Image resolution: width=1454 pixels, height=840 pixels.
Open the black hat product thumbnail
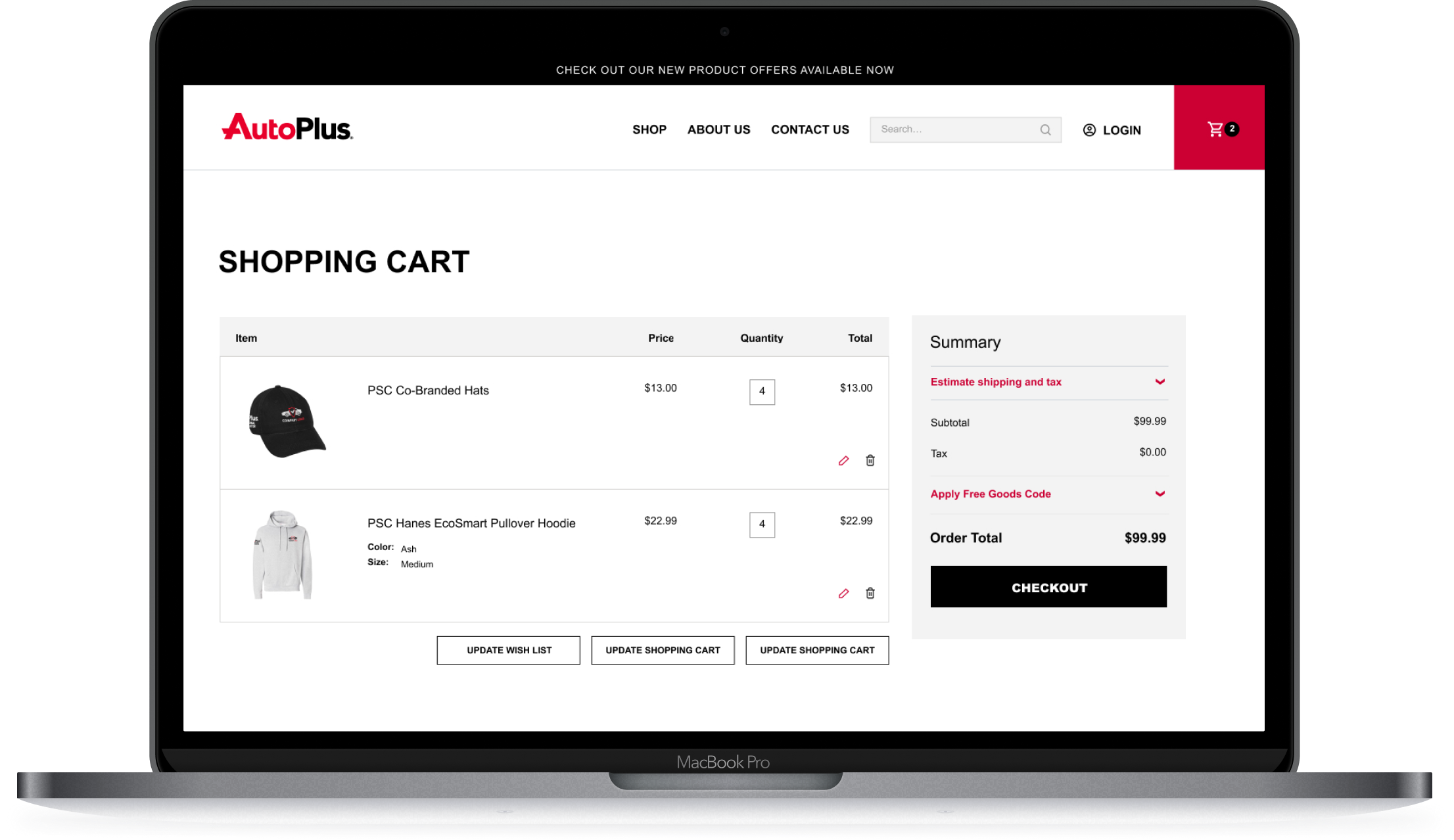click(287, 421)
